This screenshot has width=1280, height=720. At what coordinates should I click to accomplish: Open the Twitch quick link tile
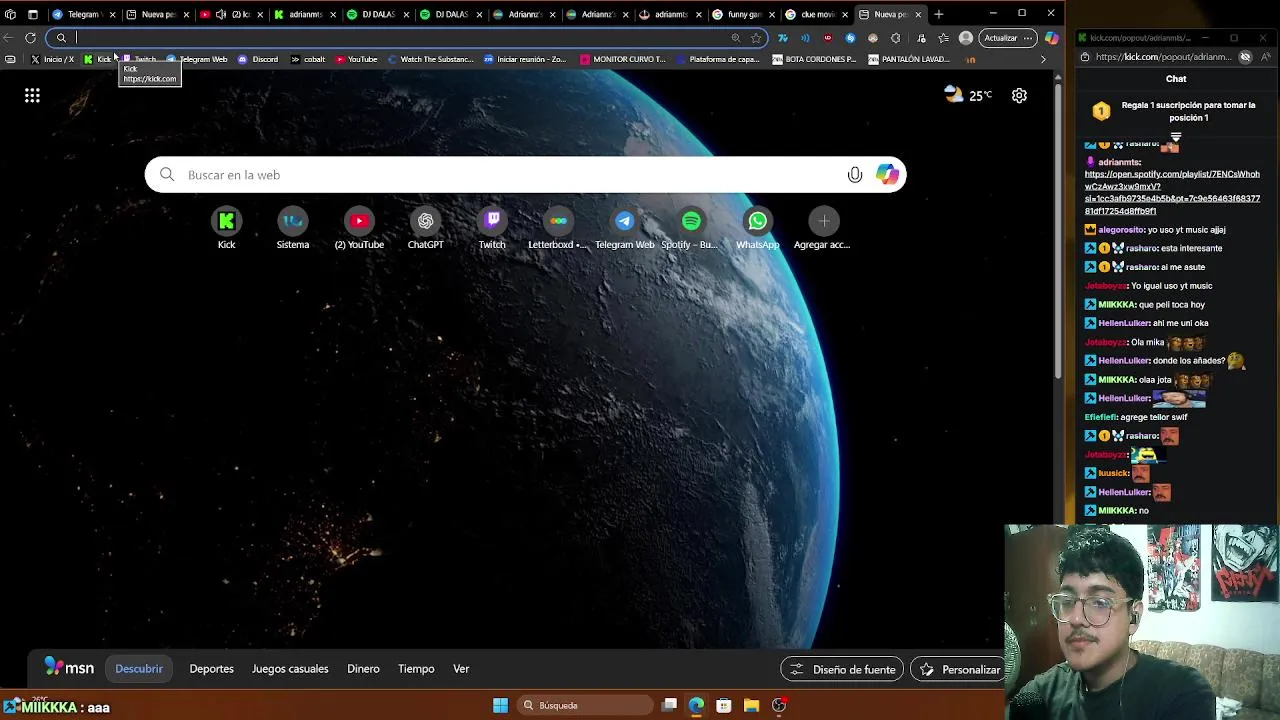tap(492, 228)
